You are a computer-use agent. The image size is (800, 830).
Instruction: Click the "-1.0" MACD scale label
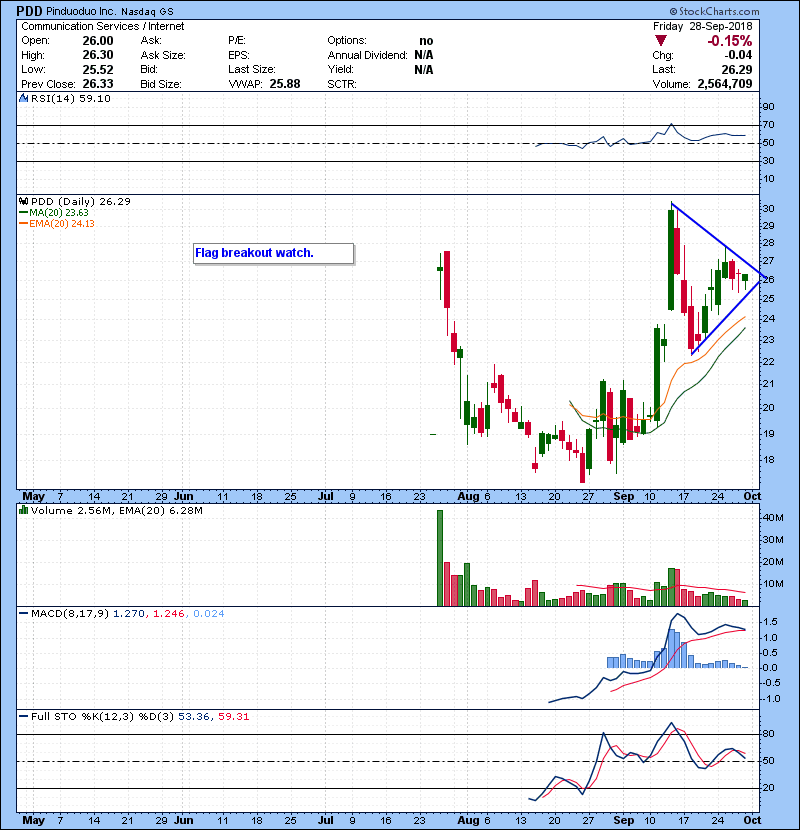click(x=770, y=699)
